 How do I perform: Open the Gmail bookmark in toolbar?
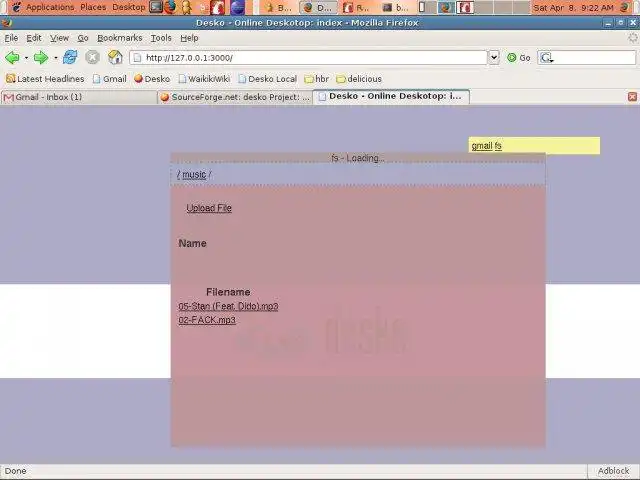pos(109,79)
